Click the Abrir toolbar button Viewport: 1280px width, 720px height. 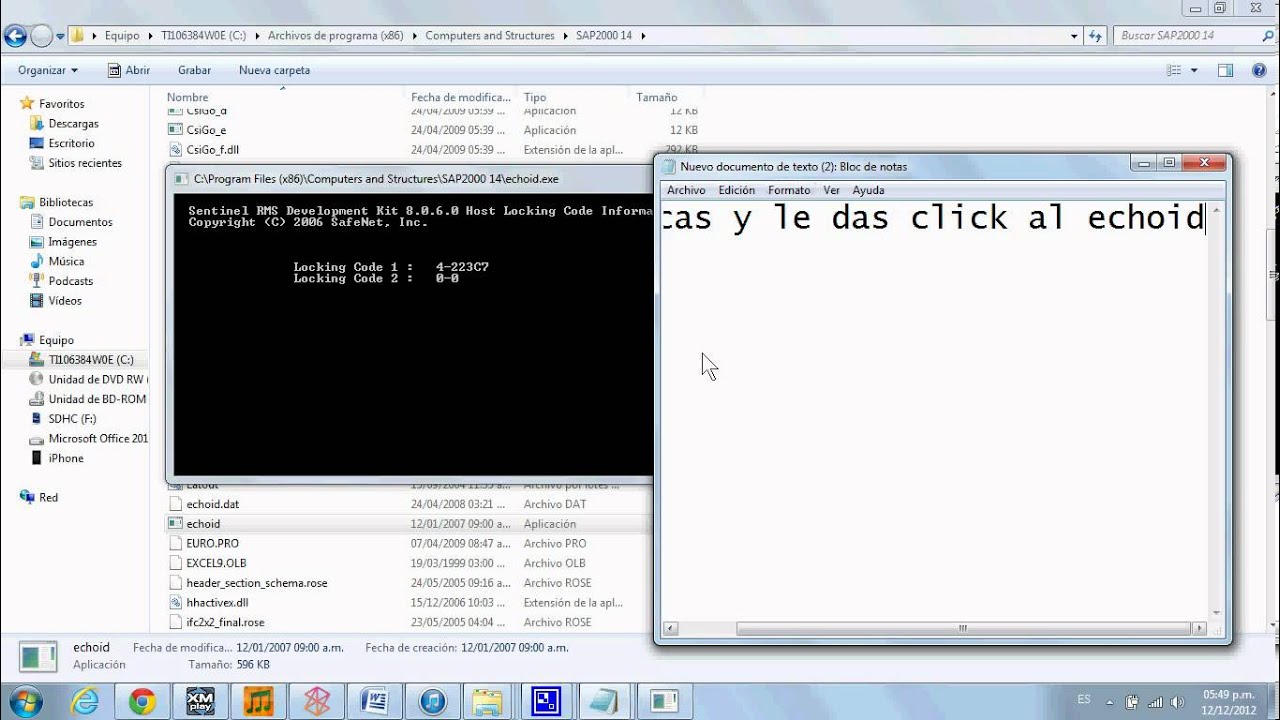(129, 70)
